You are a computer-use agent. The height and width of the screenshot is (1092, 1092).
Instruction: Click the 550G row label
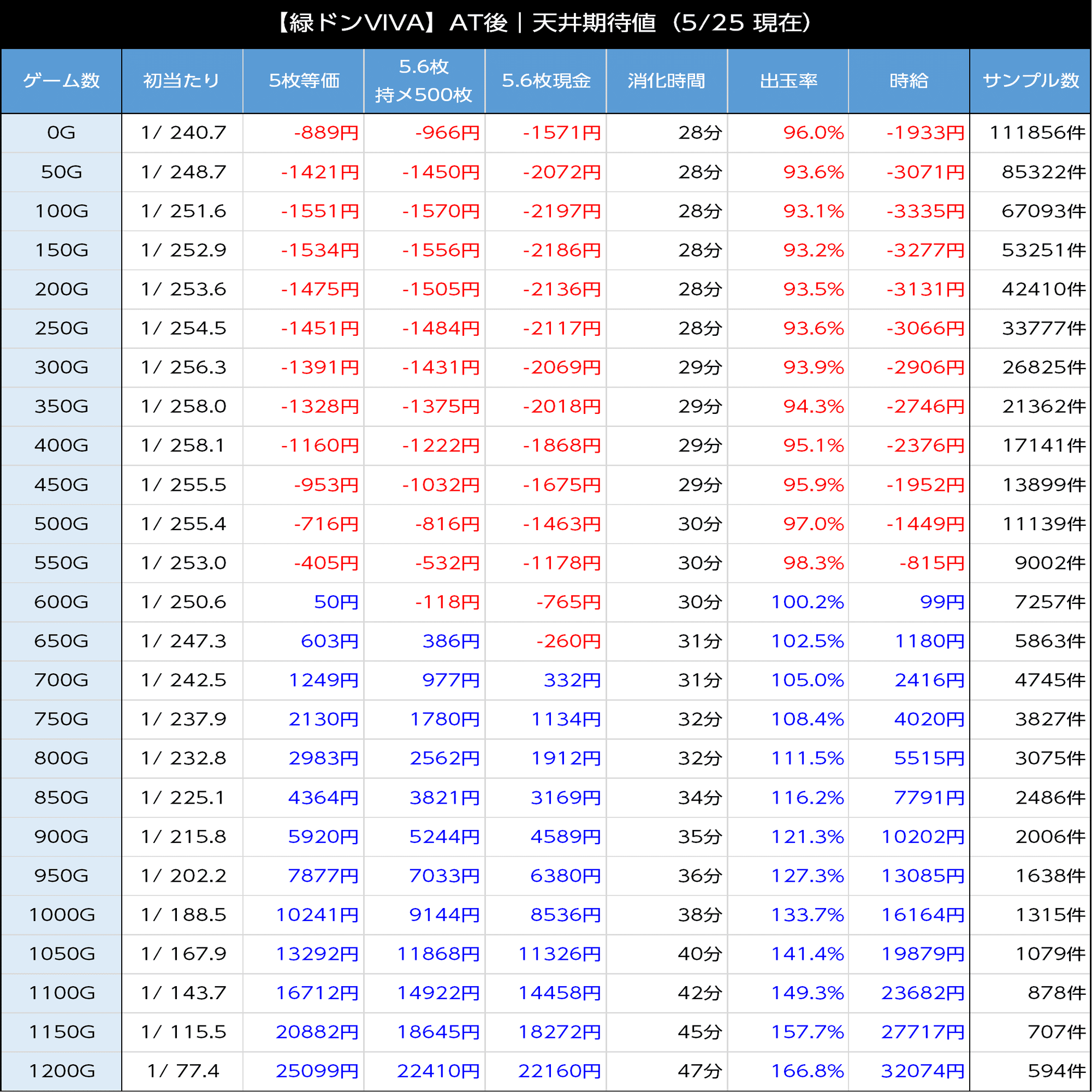[x=61, y=562]
